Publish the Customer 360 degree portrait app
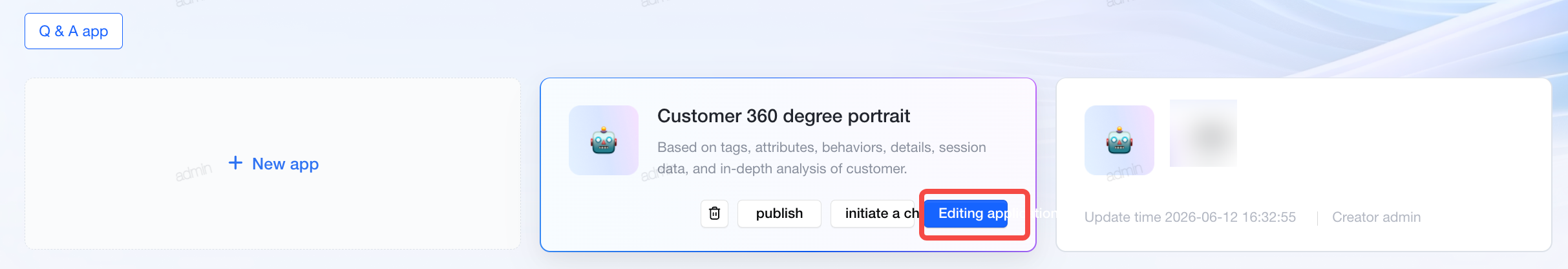 pos(779,213)
